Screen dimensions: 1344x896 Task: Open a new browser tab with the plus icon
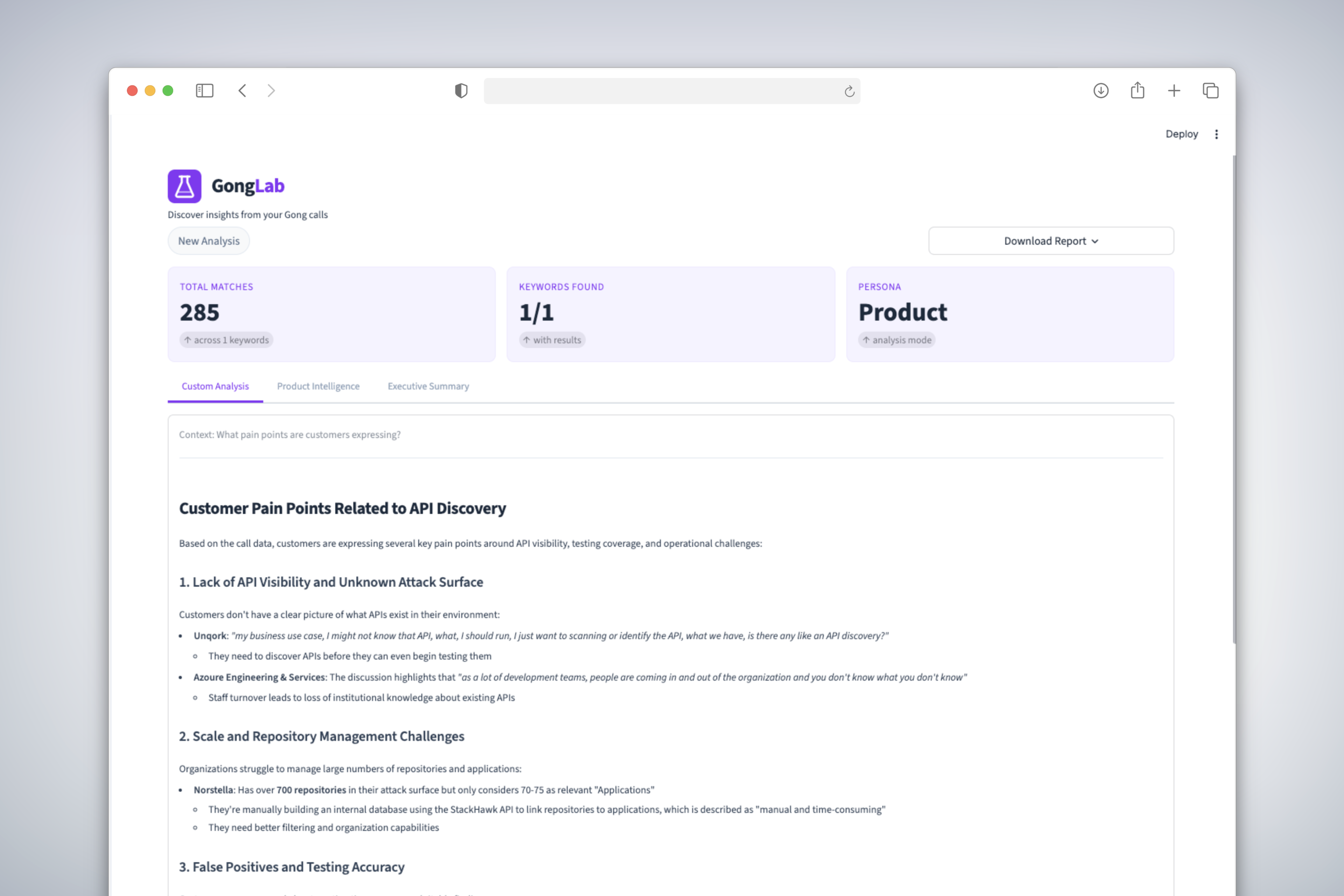point(1174,90)
